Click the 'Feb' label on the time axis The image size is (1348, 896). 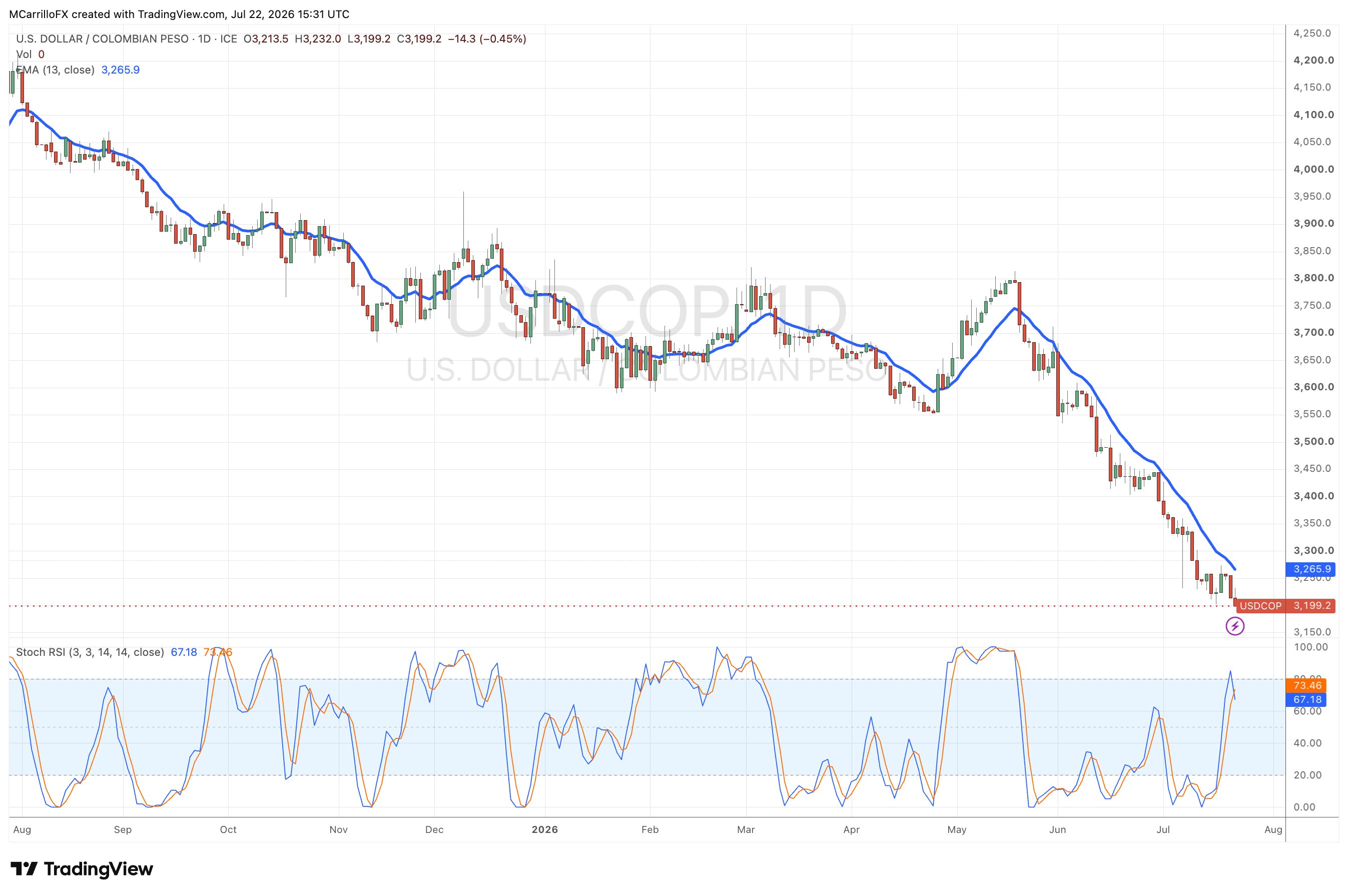pyautogui.click(x=649, y=830)
